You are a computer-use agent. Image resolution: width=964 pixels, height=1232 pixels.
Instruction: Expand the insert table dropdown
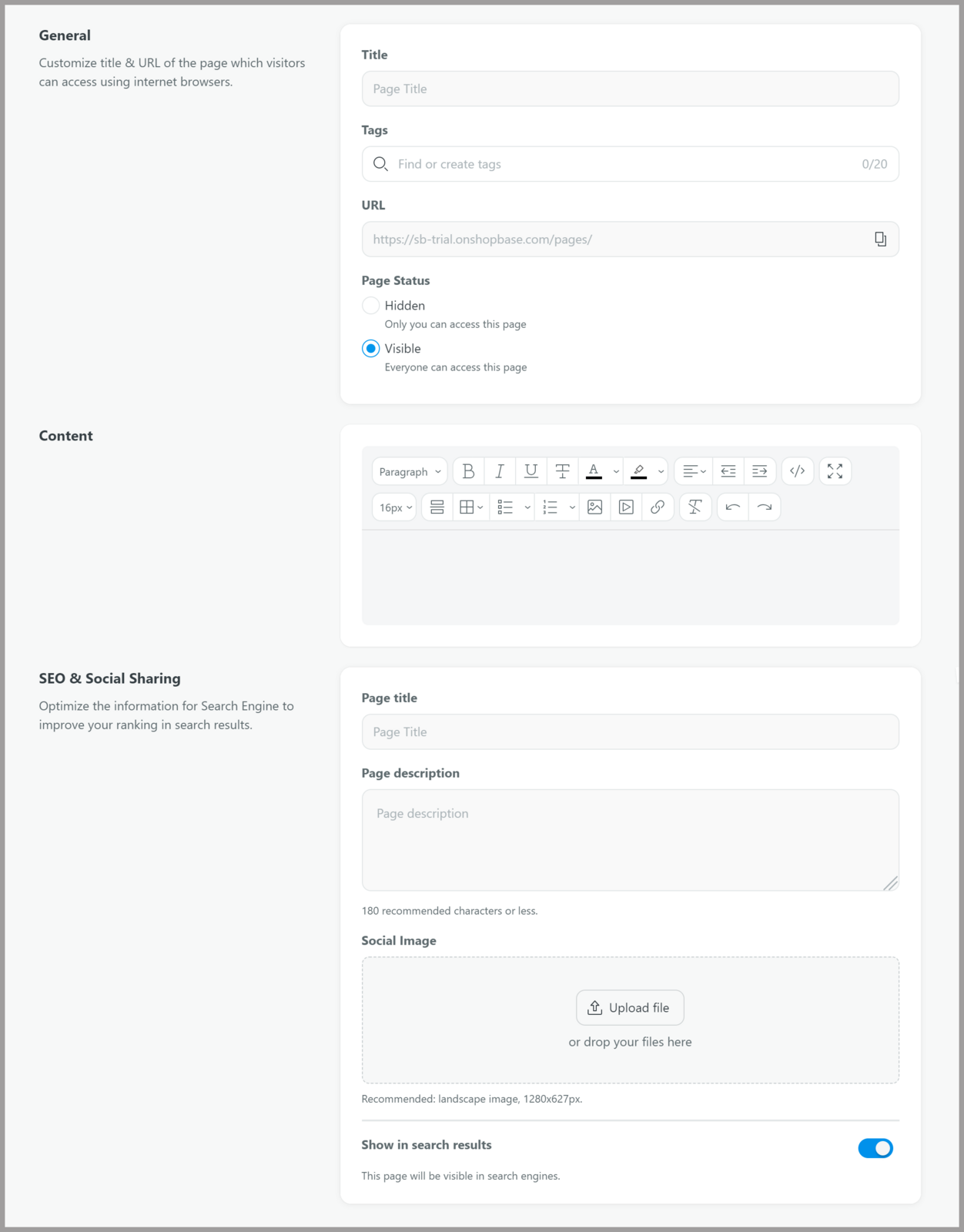pyautogui.click(x=471, y=507)
